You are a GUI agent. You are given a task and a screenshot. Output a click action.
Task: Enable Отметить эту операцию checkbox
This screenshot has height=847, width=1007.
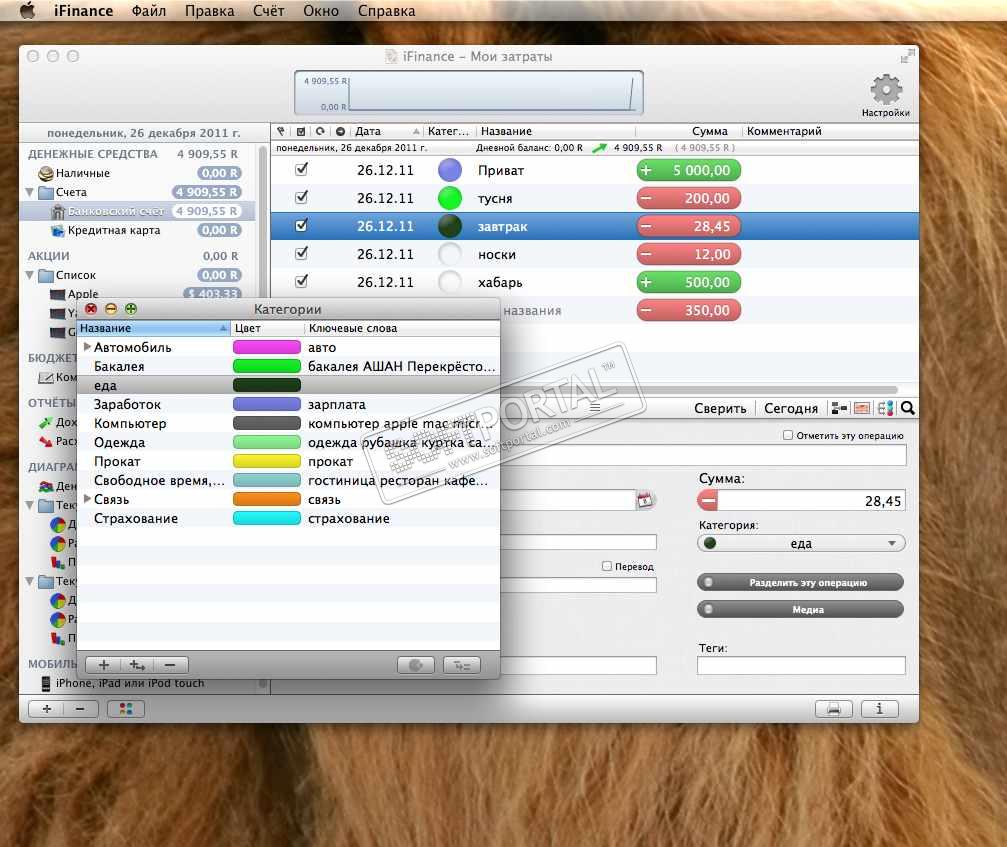[x=787, y=435]
